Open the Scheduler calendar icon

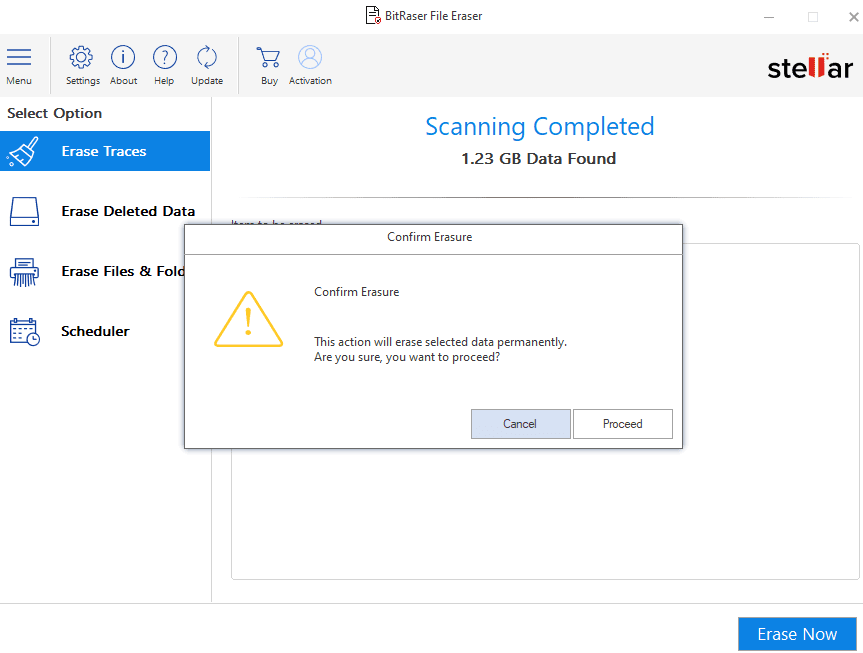24,331
